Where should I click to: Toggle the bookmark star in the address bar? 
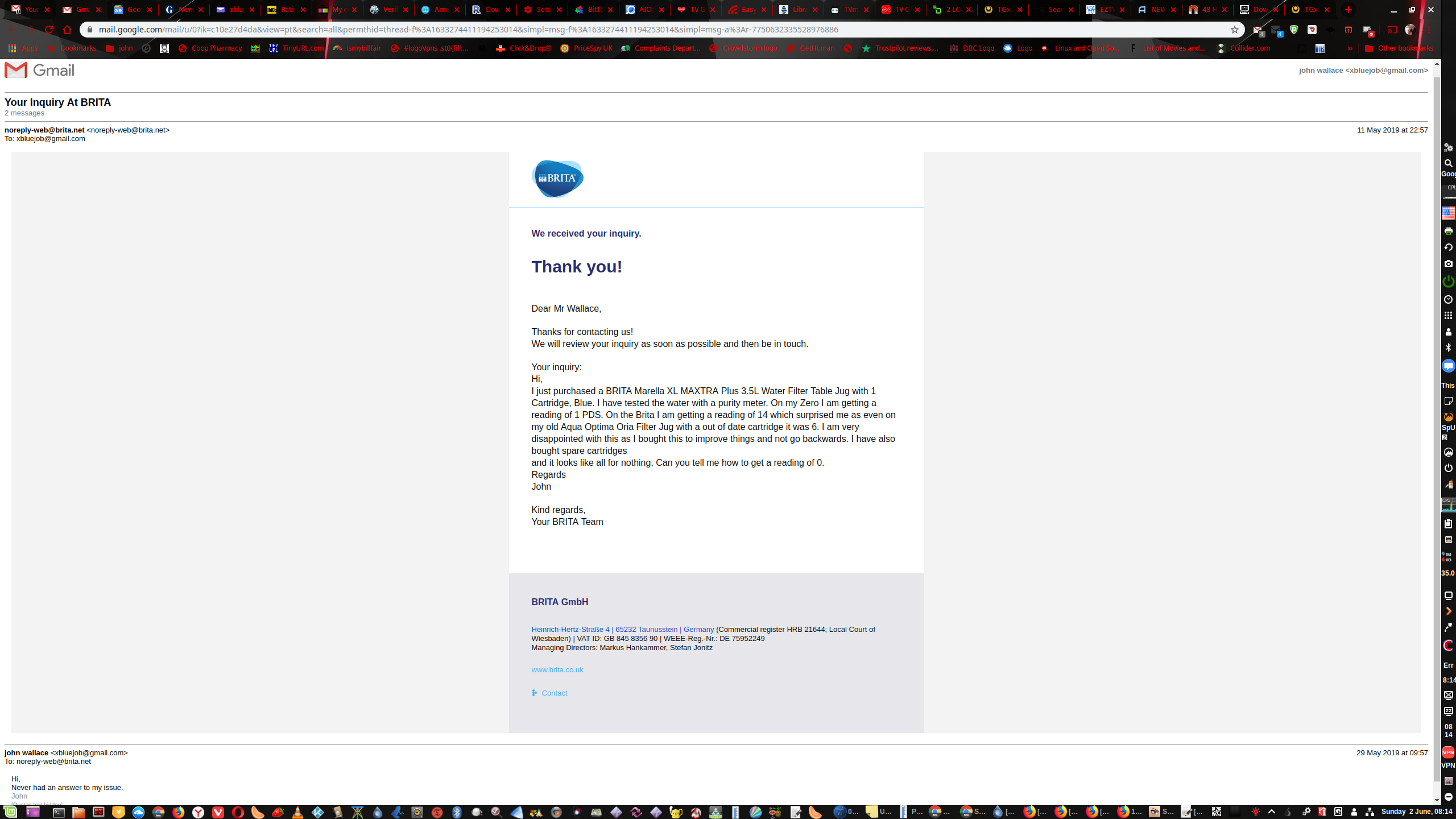1234,30
